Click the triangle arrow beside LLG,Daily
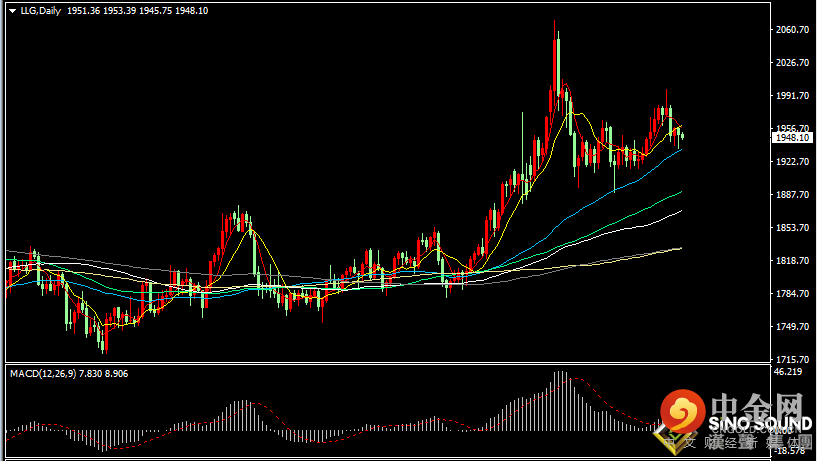The image size is (817, 461). (10, 11)
